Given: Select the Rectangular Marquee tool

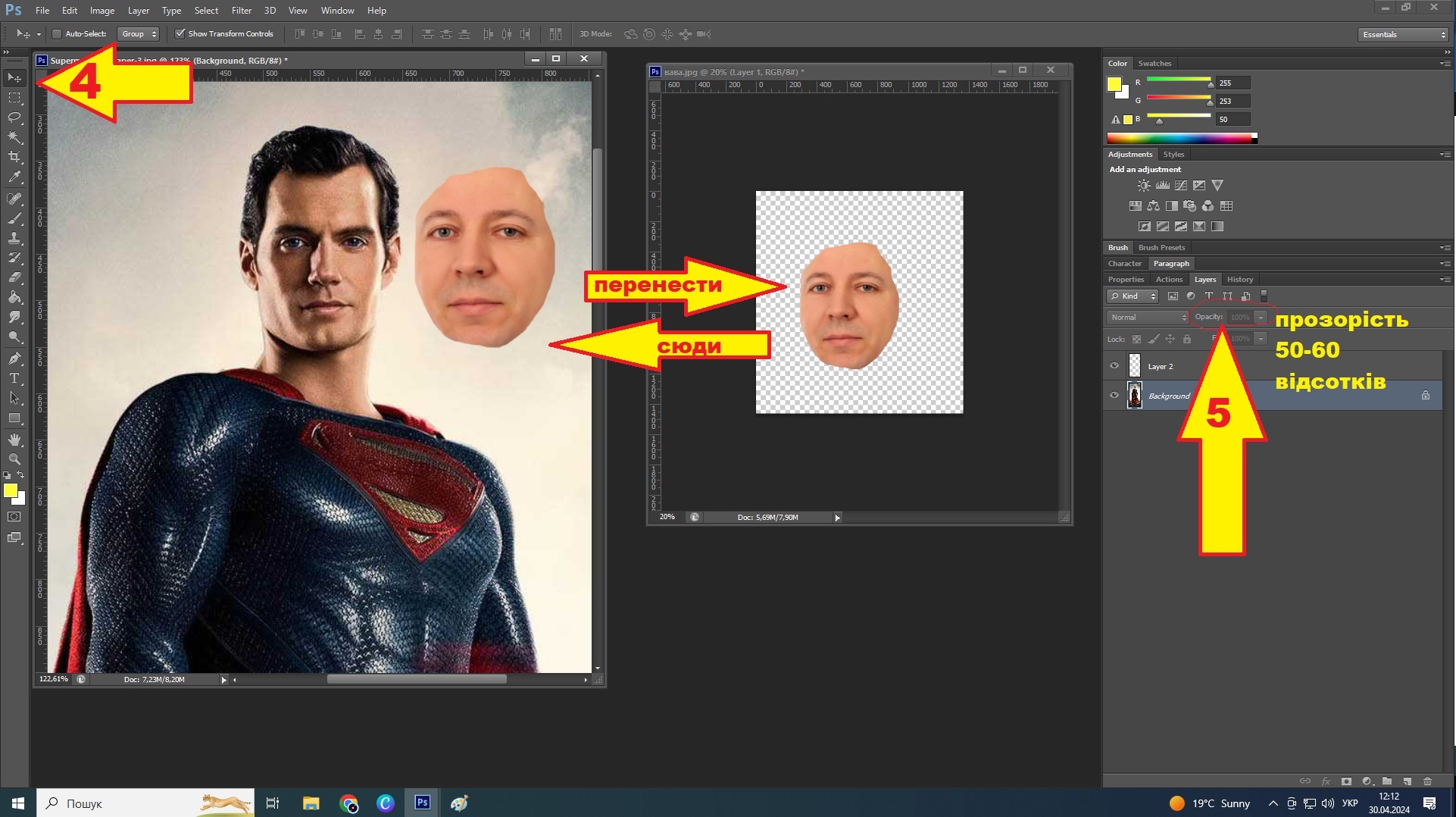Looking at the screenshot, I should pos(14,98).
